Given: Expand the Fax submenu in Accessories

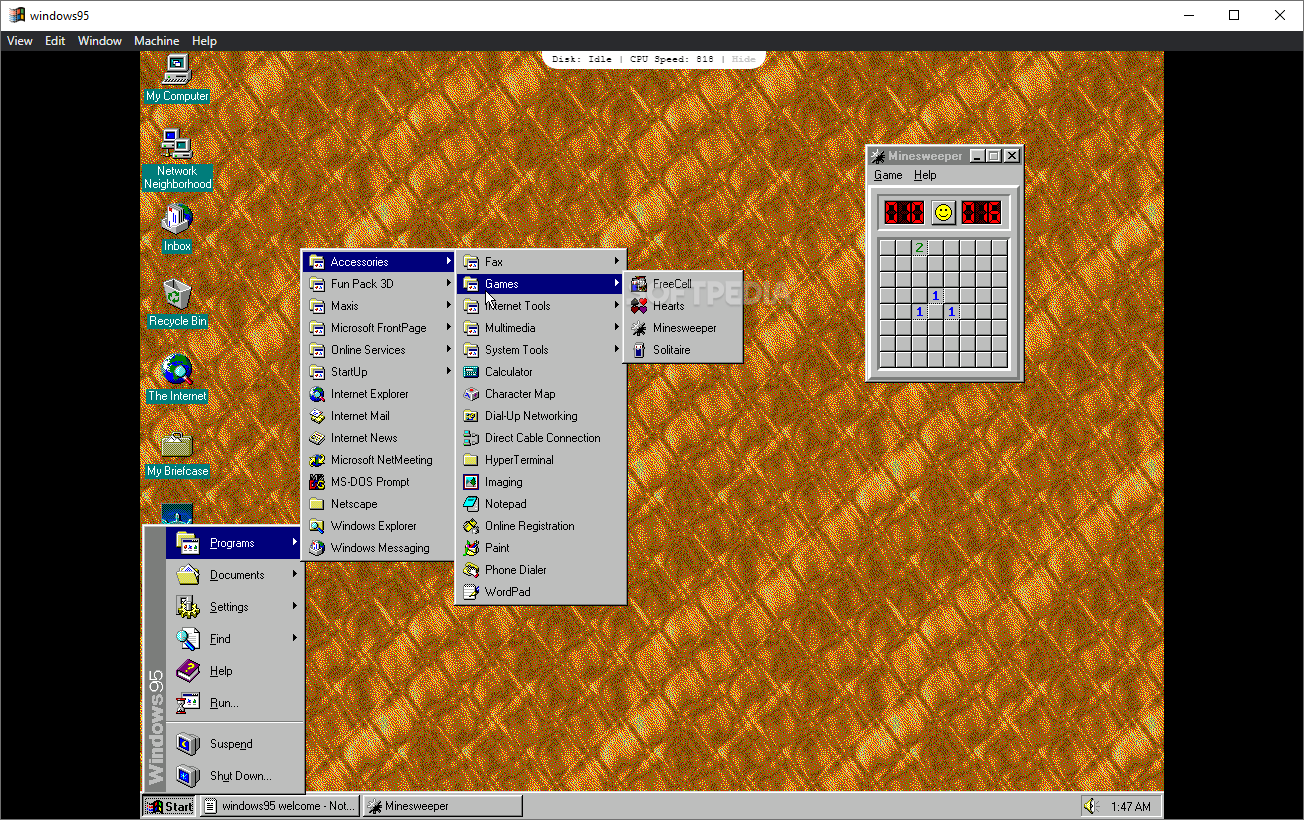Looking at the screenshot, I should coord(541,262).
